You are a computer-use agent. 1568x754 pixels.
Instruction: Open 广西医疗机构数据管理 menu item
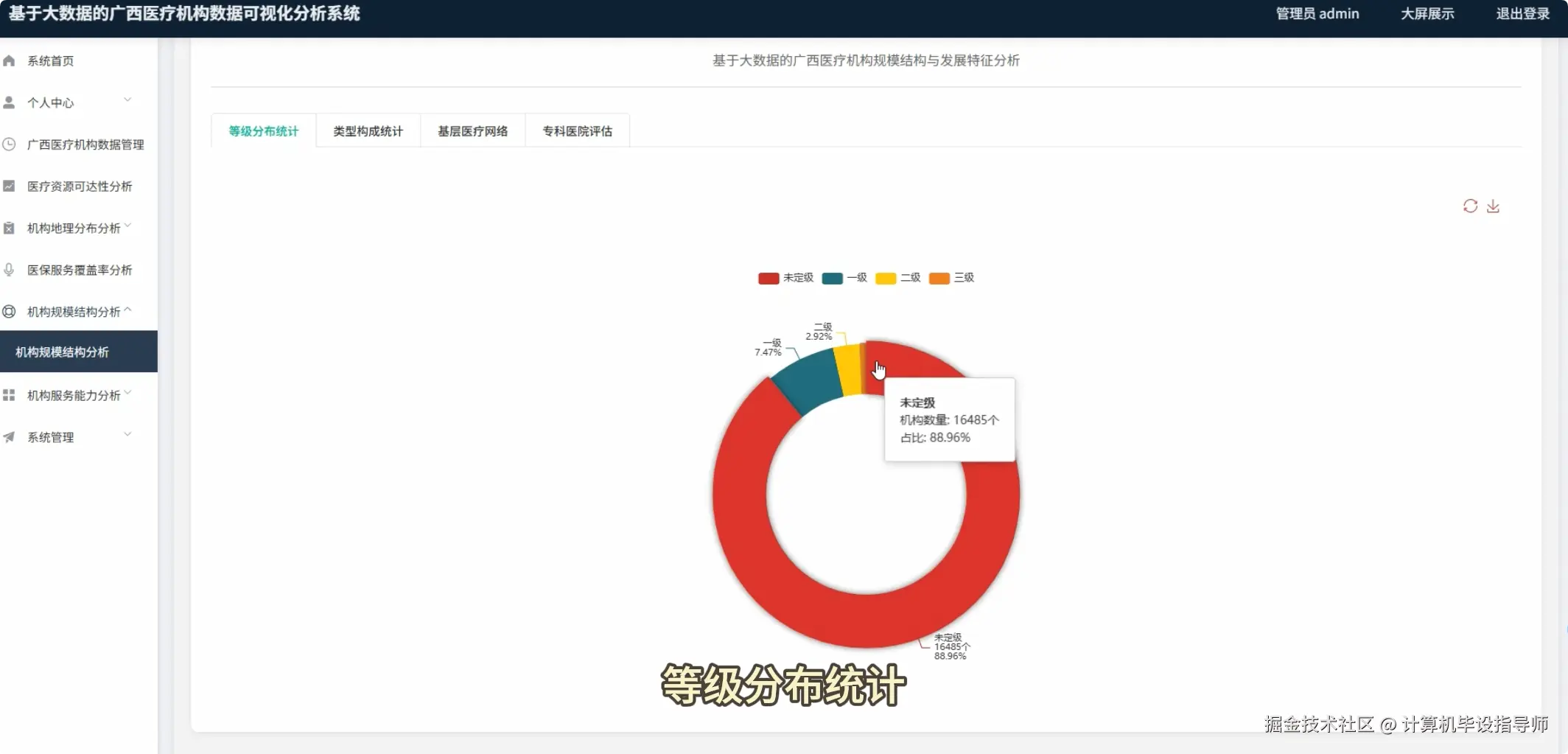pos(79,144)
